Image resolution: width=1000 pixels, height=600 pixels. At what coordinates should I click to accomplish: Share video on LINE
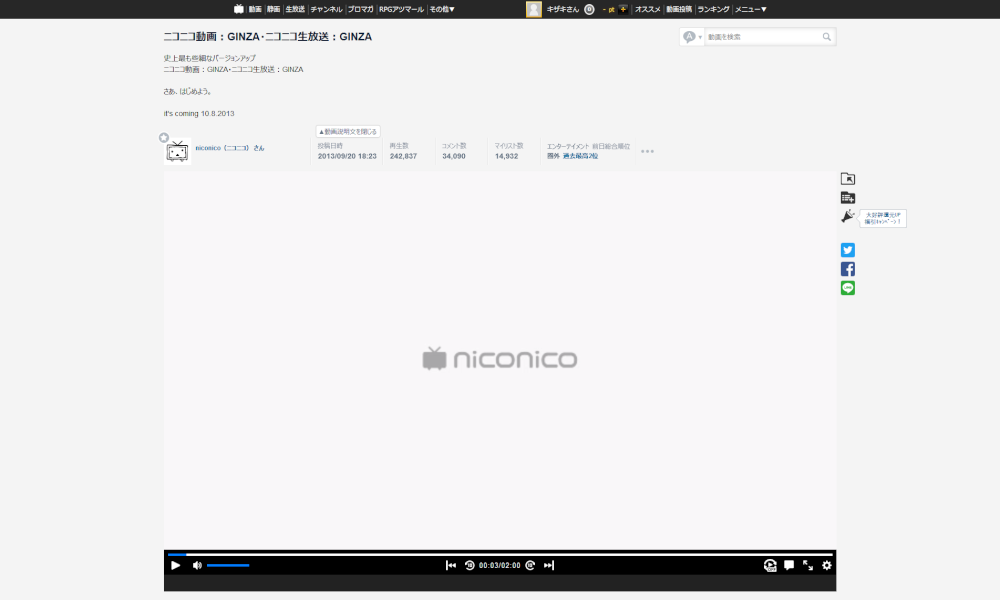(848, 288)
